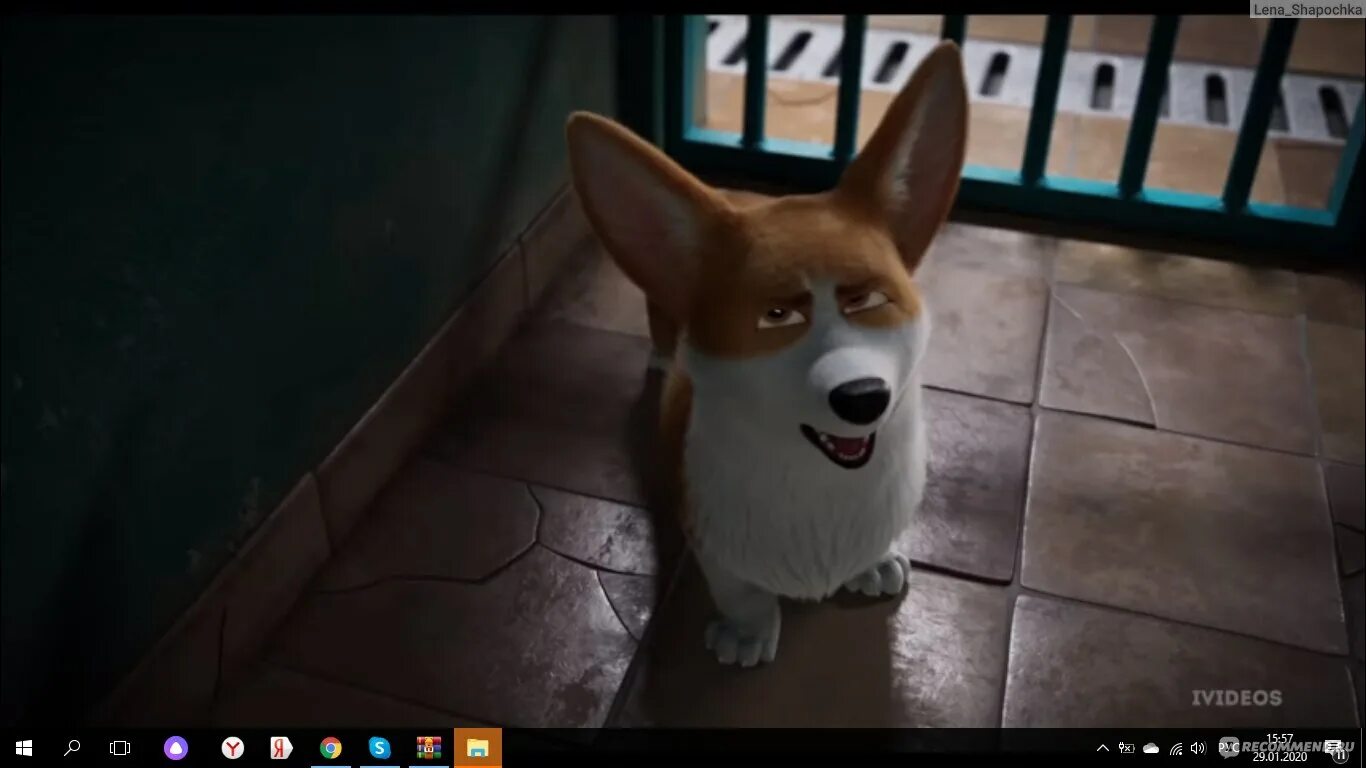Open Wi-Fi network settings in tray
Screen dimensions: 1366x768
pyautogui.click(x=1176, y=748)
